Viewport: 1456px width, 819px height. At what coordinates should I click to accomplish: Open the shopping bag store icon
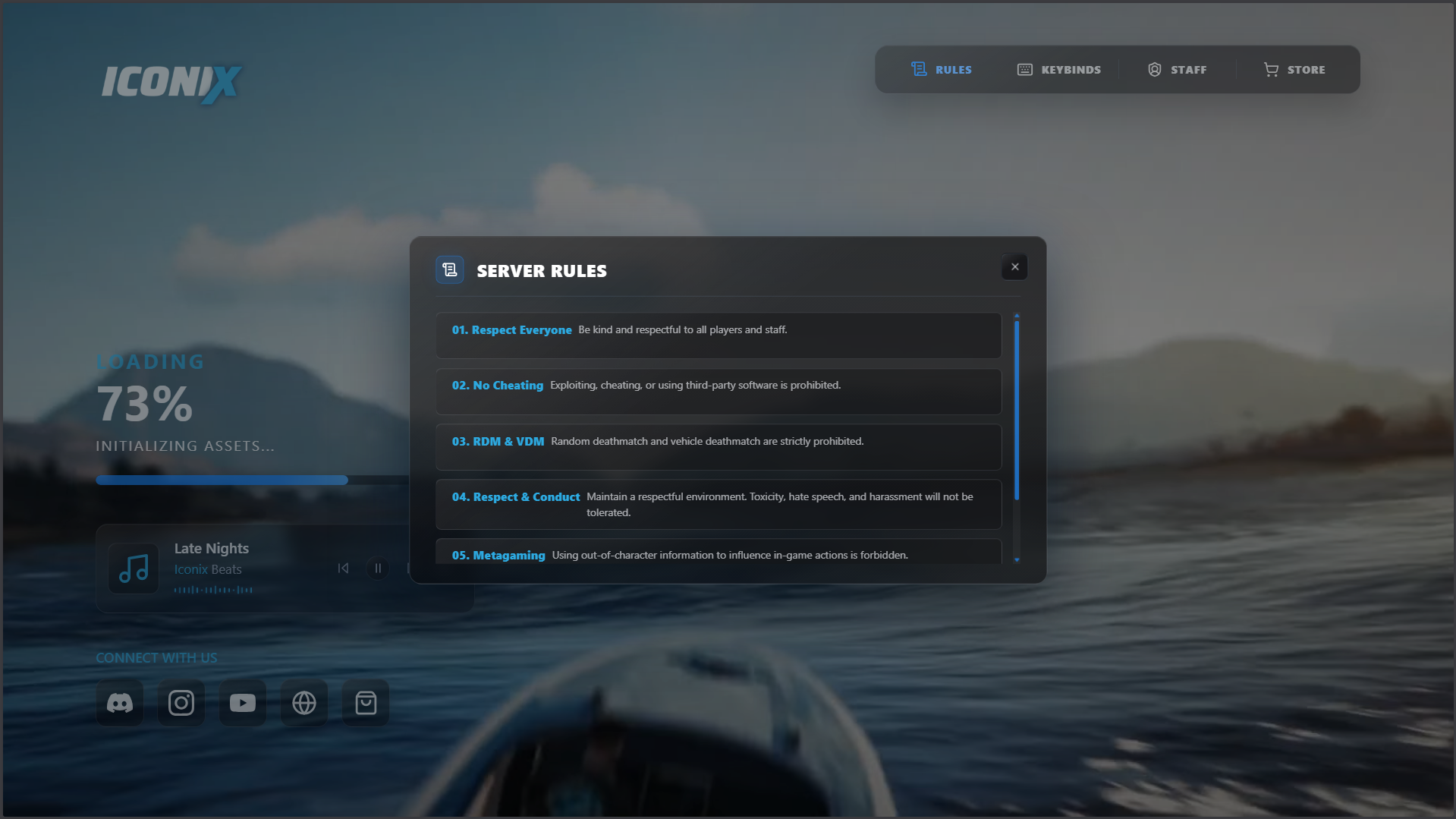(x=366, y=703)
